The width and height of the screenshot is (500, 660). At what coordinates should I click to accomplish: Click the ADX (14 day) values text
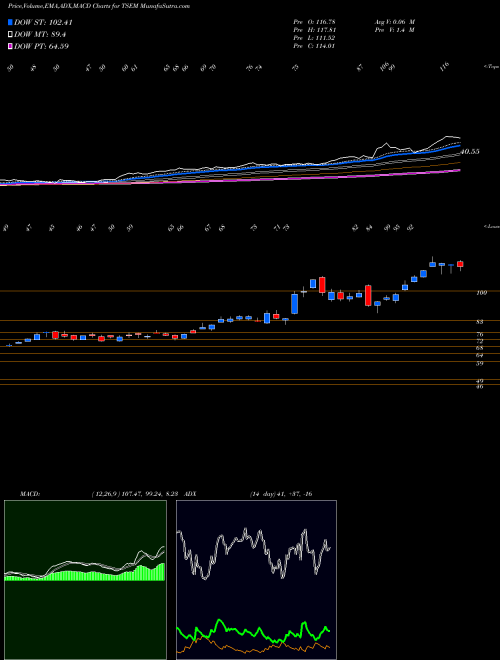click(281, 494)
